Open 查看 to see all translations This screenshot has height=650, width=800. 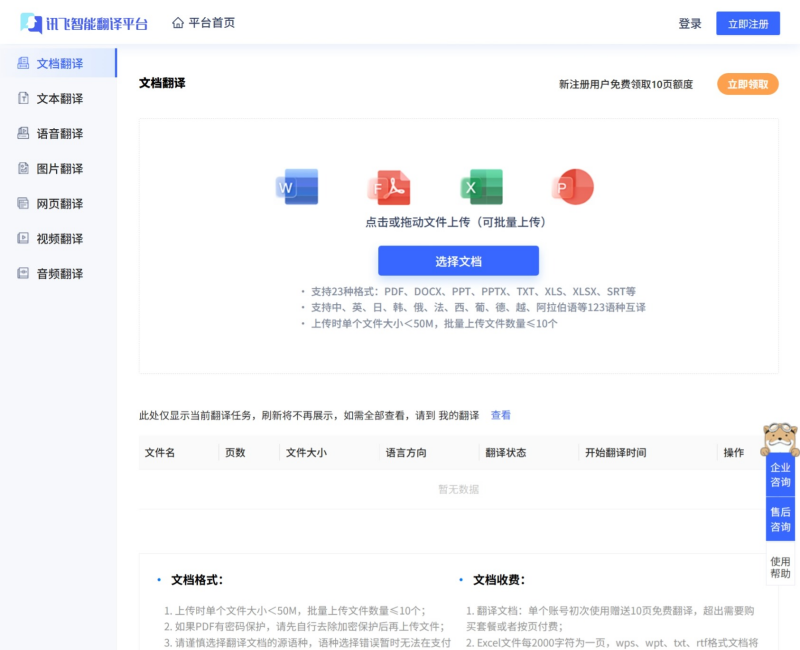[x=501, y=414]
